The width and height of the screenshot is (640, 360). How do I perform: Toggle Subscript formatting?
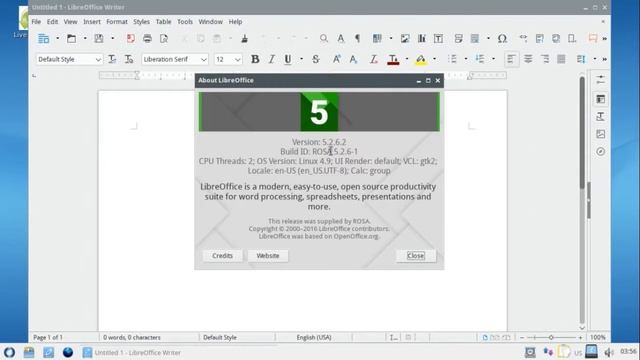353,59
